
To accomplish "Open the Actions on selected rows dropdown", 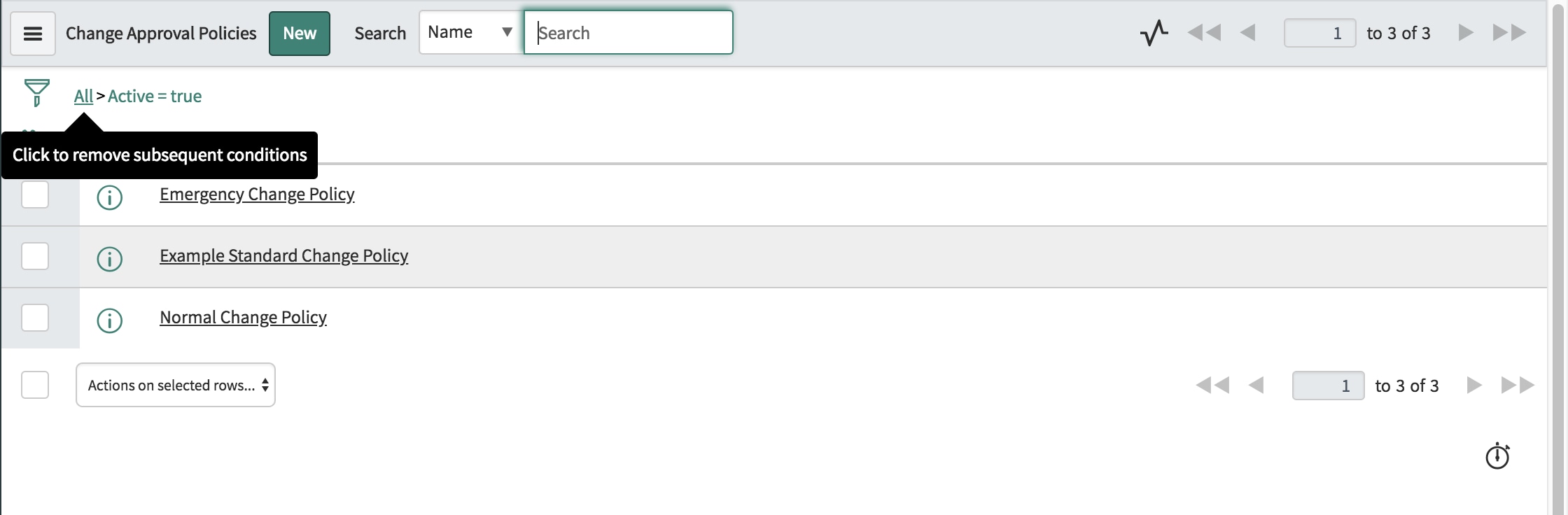I will pos(175,385).
